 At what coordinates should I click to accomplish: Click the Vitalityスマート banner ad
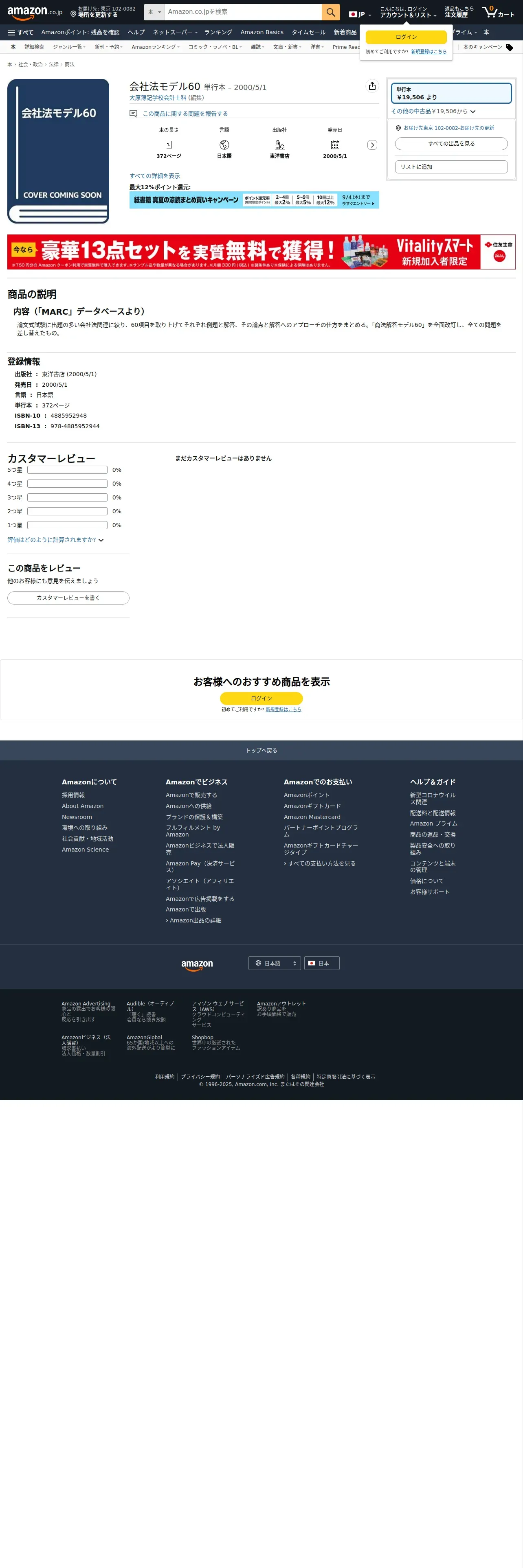(x=261, y=252)
